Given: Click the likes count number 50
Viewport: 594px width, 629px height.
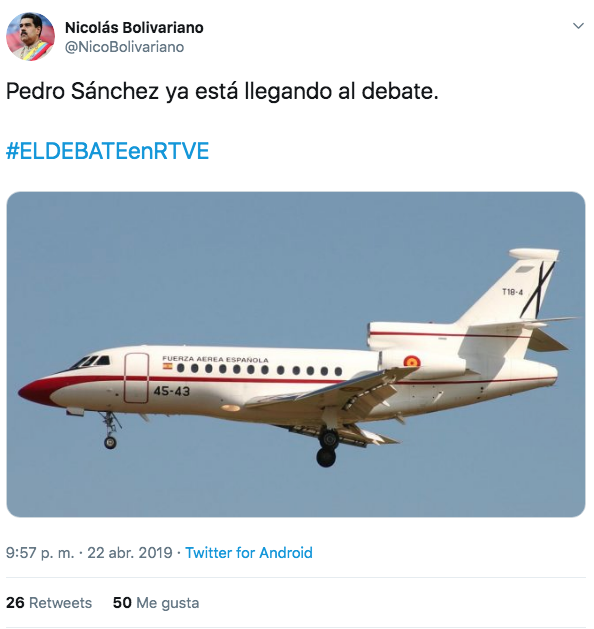Looking at the screenshot, I should click(122, 603).
